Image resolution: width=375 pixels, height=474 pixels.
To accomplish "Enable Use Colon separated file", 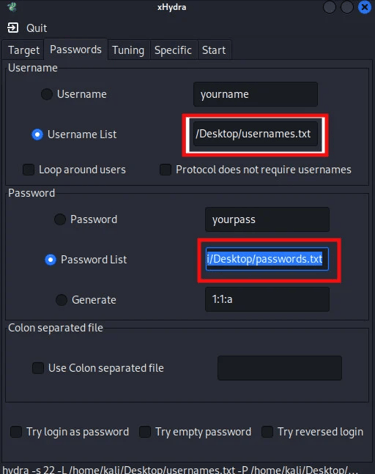I will click(x=38, y=368).
